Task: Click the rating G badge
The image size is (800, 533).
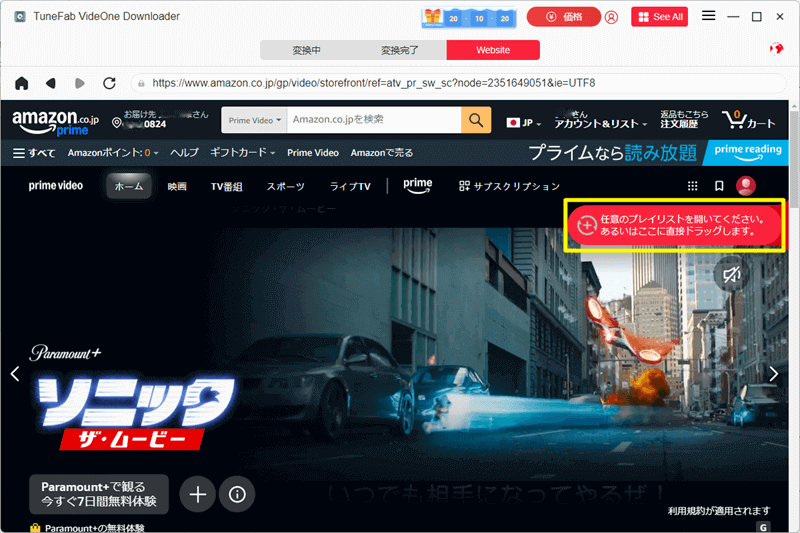Action: click(x=763, y=527)
